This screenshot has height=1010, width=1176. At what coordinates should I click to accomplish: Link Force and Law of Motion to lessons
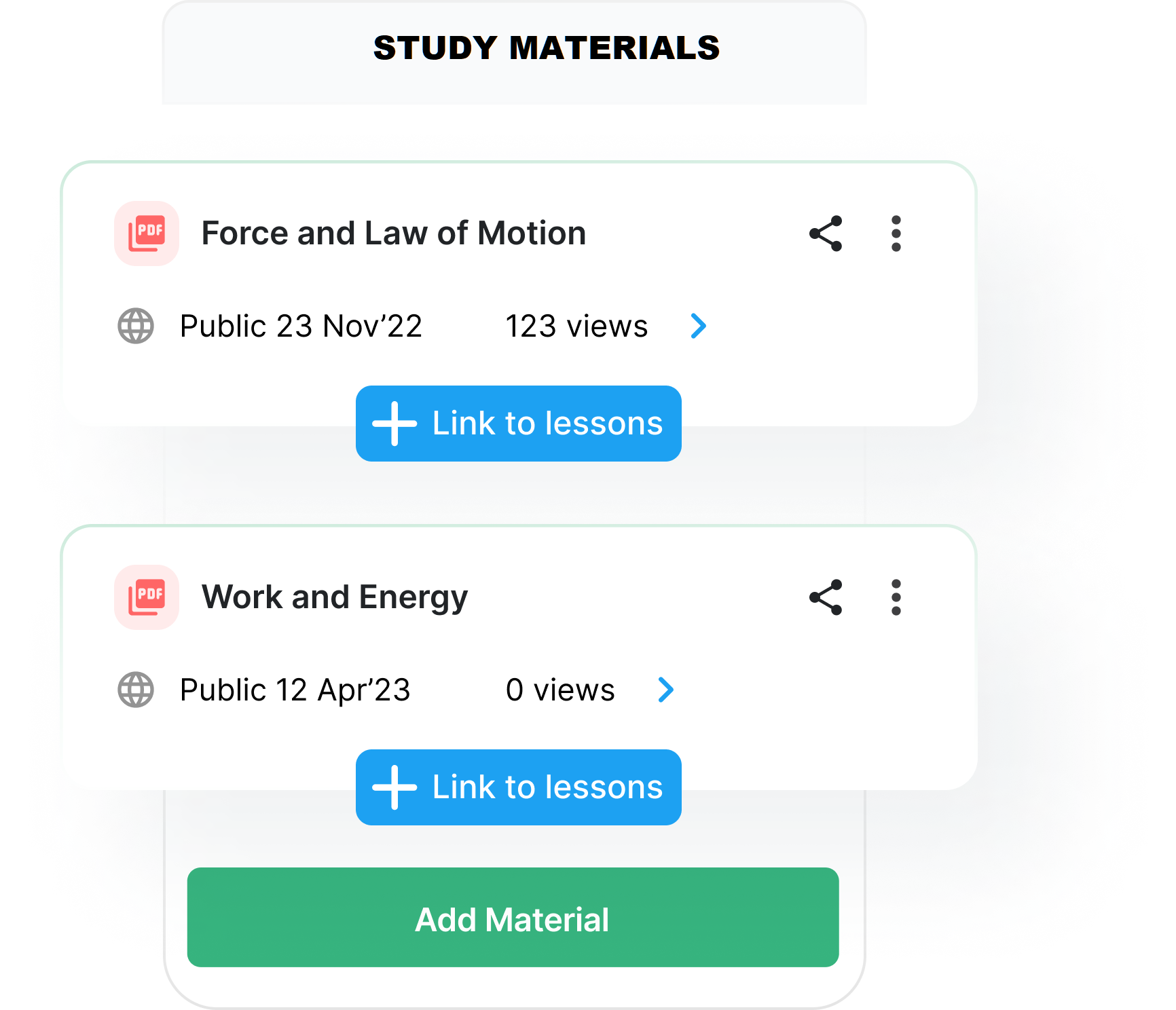(519, 424)
